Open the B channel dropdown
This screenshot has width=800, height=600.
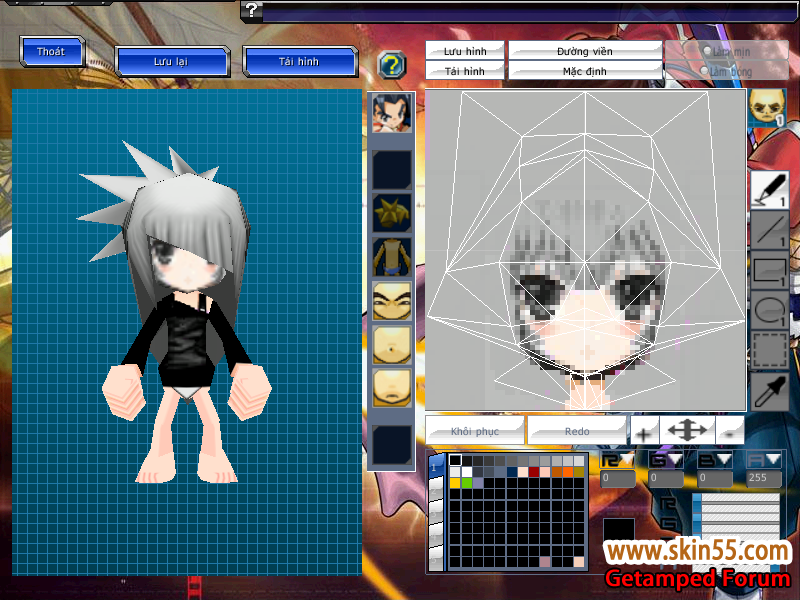[714, 460]
